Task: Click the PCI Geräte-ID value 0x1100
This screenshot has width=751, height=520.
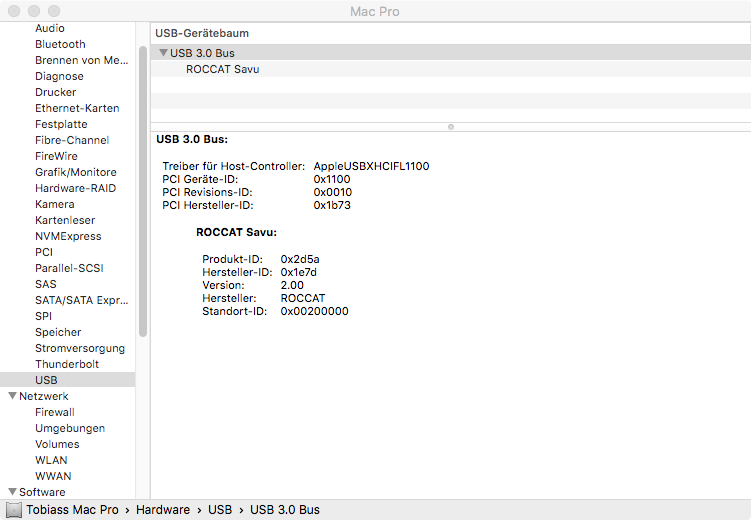Action: [x=332, y=179]
